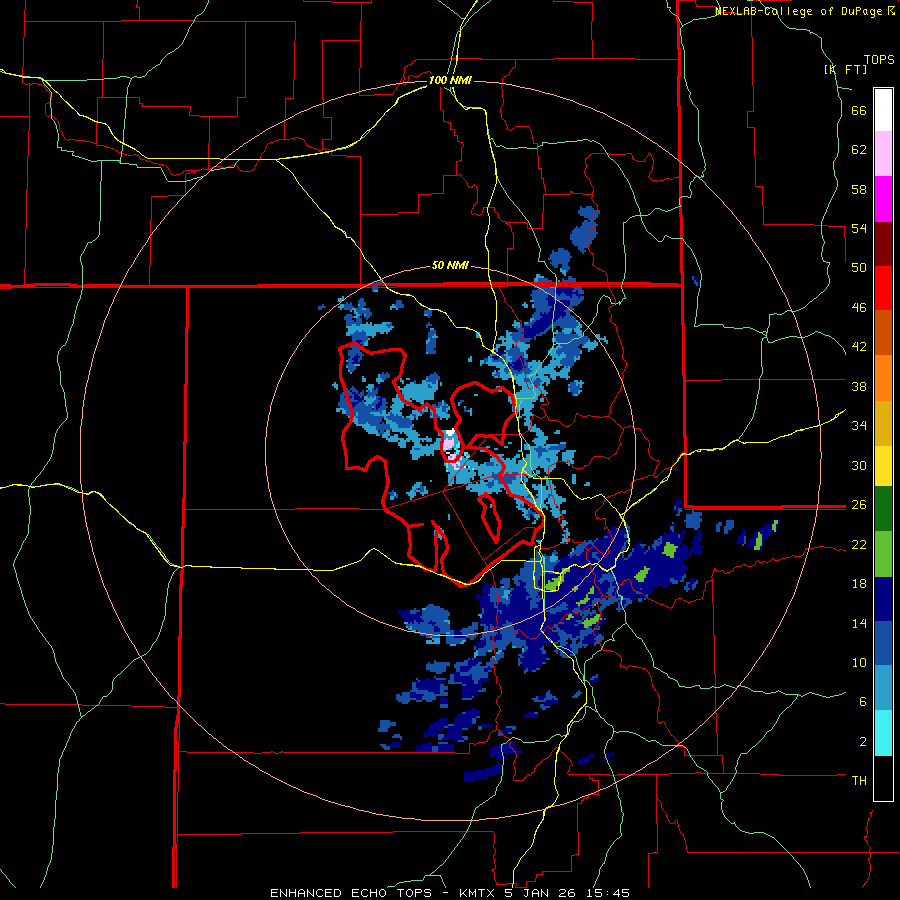Click the black TH threshold legend block
The height and width of the screenshot is (900, 900).
[x=883, y=778]
